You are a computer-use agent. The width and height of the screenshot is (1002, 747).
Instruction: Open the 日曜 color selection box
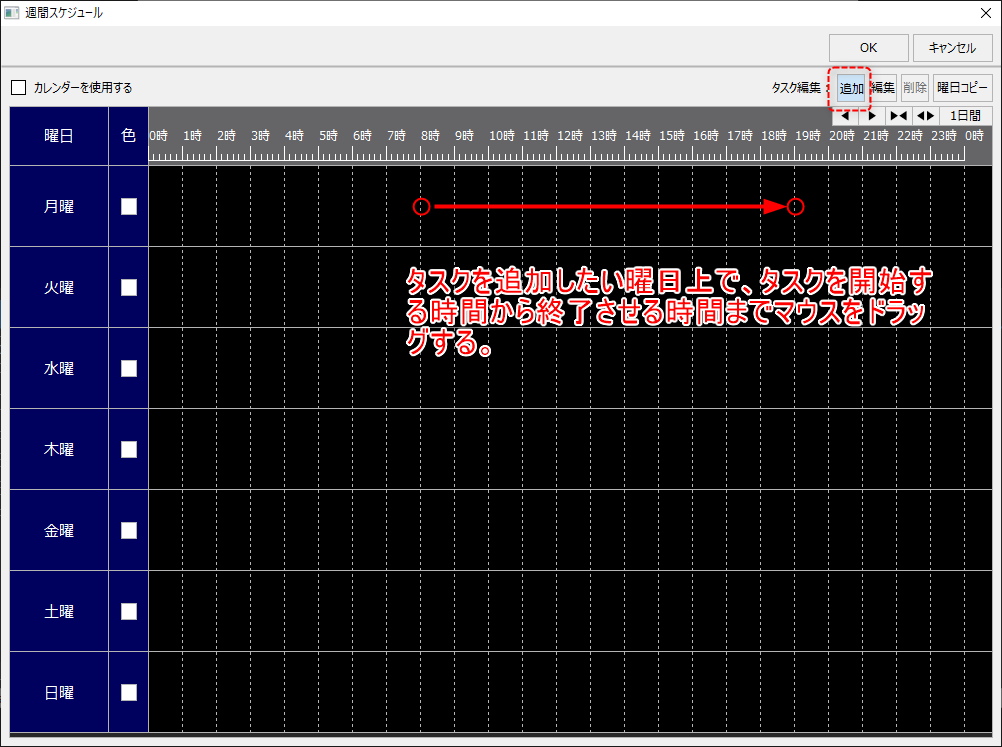coord(128,692)
